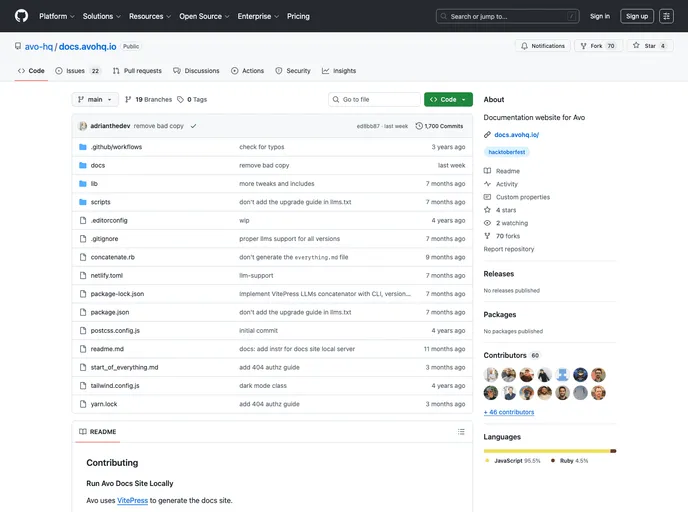The width and height of the screenshot is (688, 512).
Task: Expand the main branch selector dropdown
Action: coord(95,100)
